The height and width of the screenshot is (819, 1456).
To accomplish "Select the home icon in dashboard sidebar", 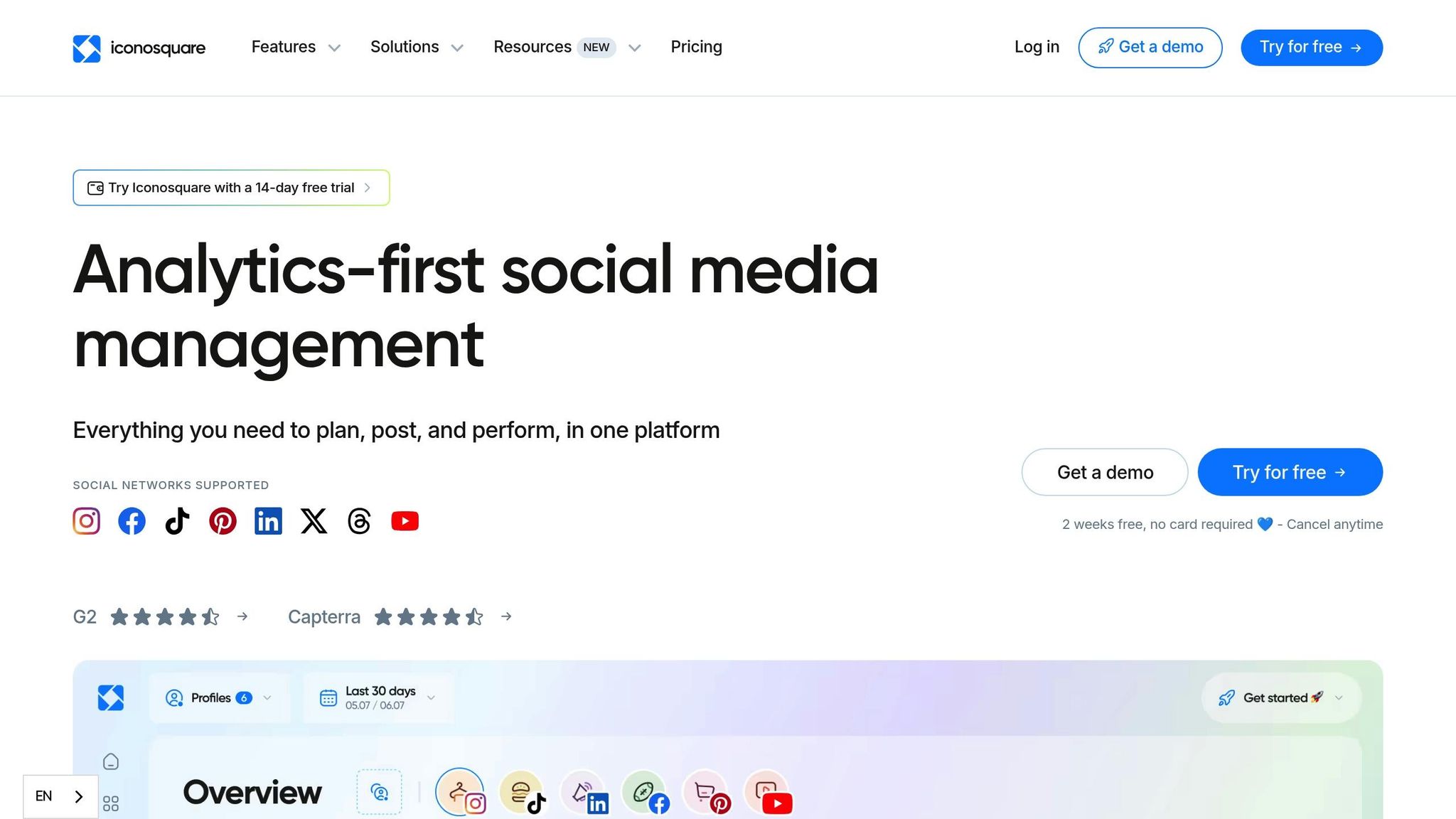I will (111, 762).
